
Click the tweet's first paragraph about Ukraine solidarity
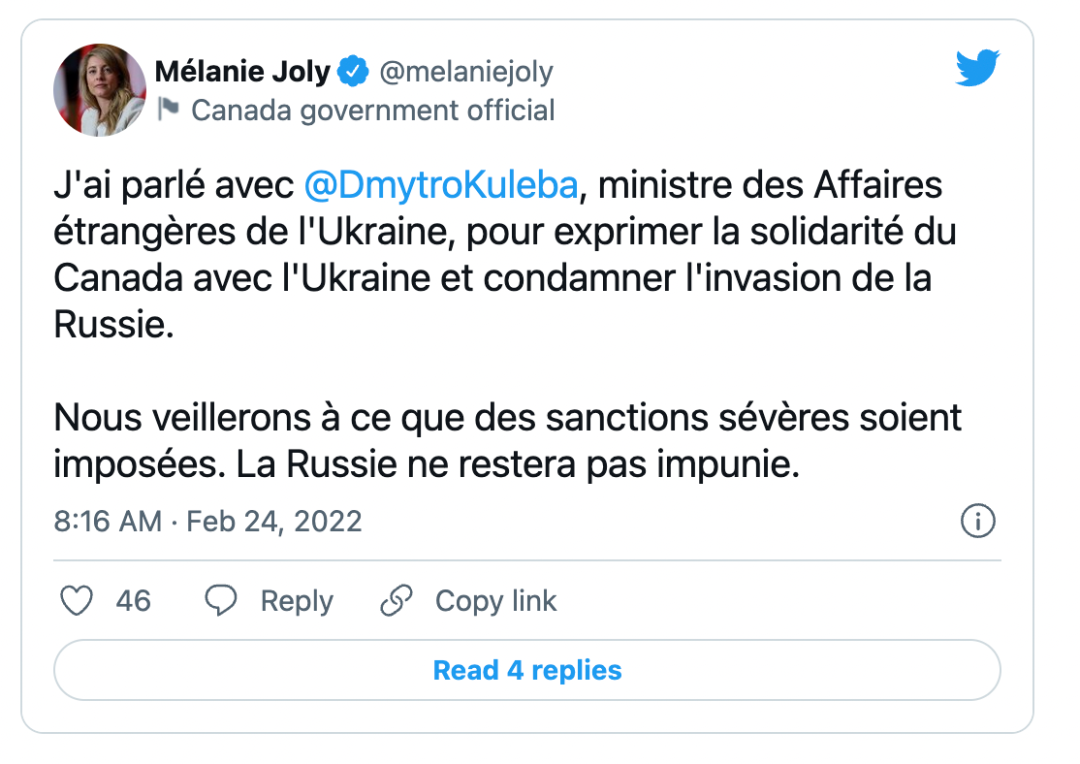(x=505, y=255)
